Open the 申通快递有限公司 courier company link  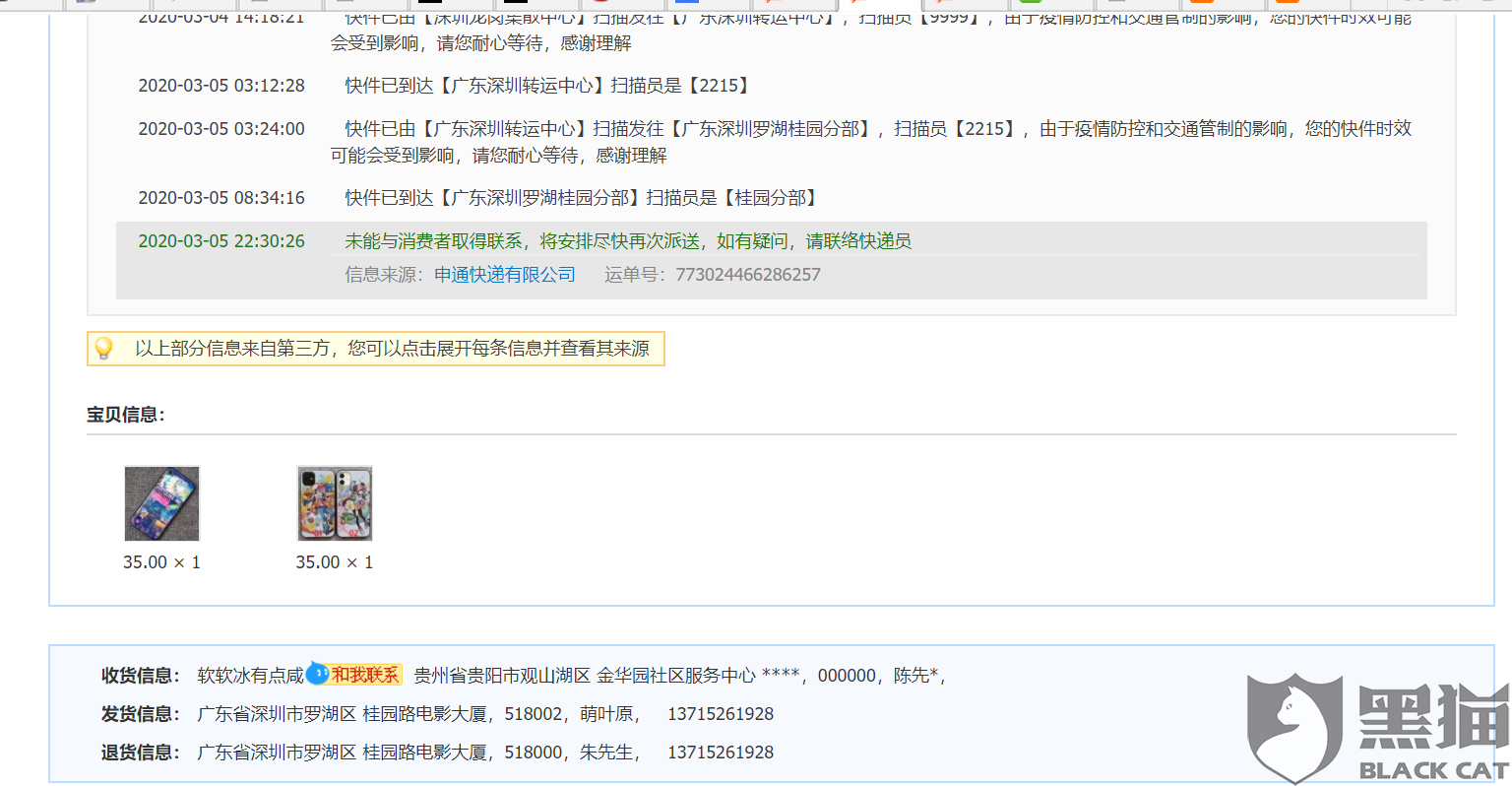click(x=507, y=274)
